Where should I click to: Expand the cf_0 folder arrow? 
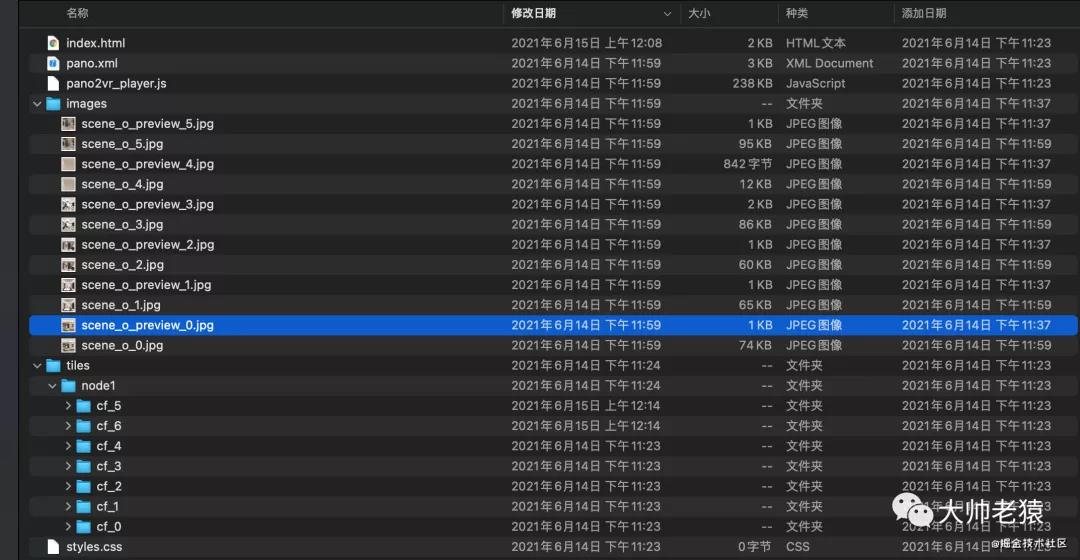[x=68, y=527]
